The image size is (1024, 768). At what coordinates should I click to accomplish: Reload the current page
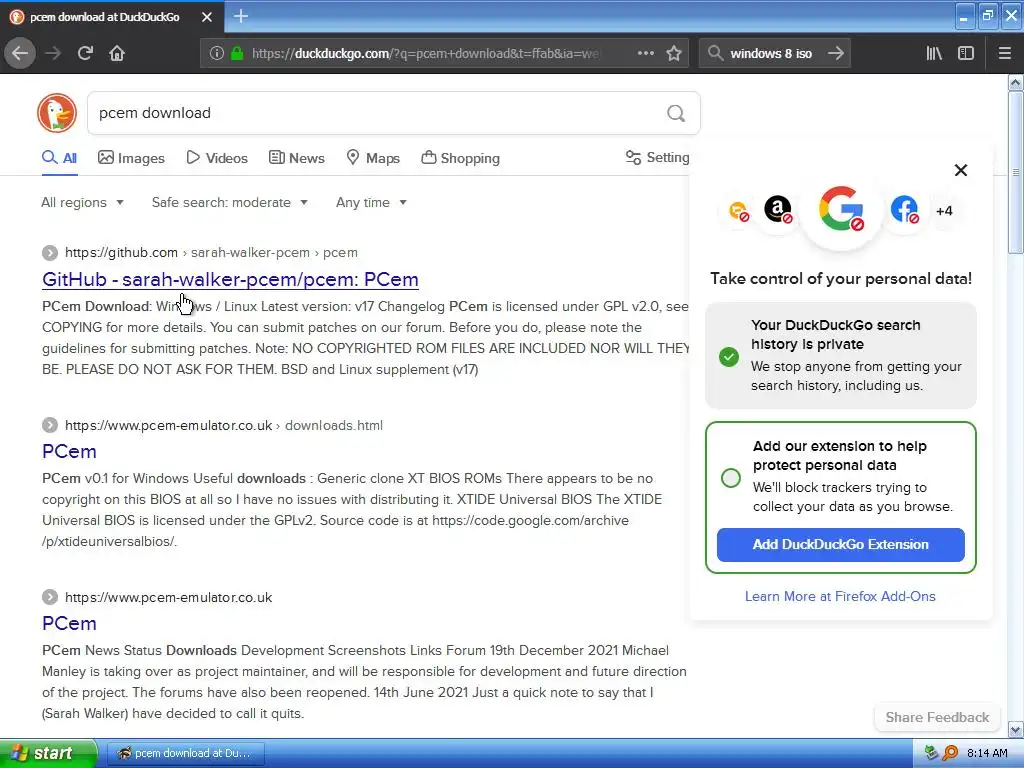pos(85,53)
